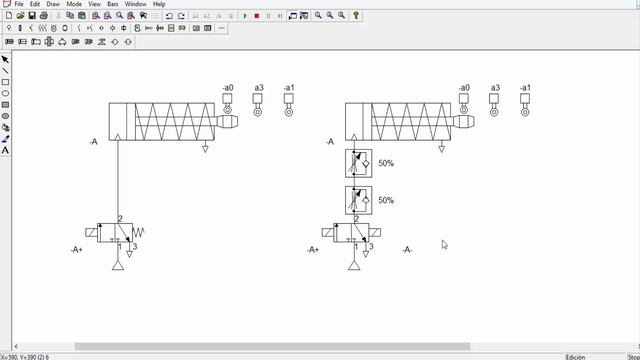
Task: Paste using the toolbar clipboard icon
Action: pyautogui.click(x=82, y=16)
